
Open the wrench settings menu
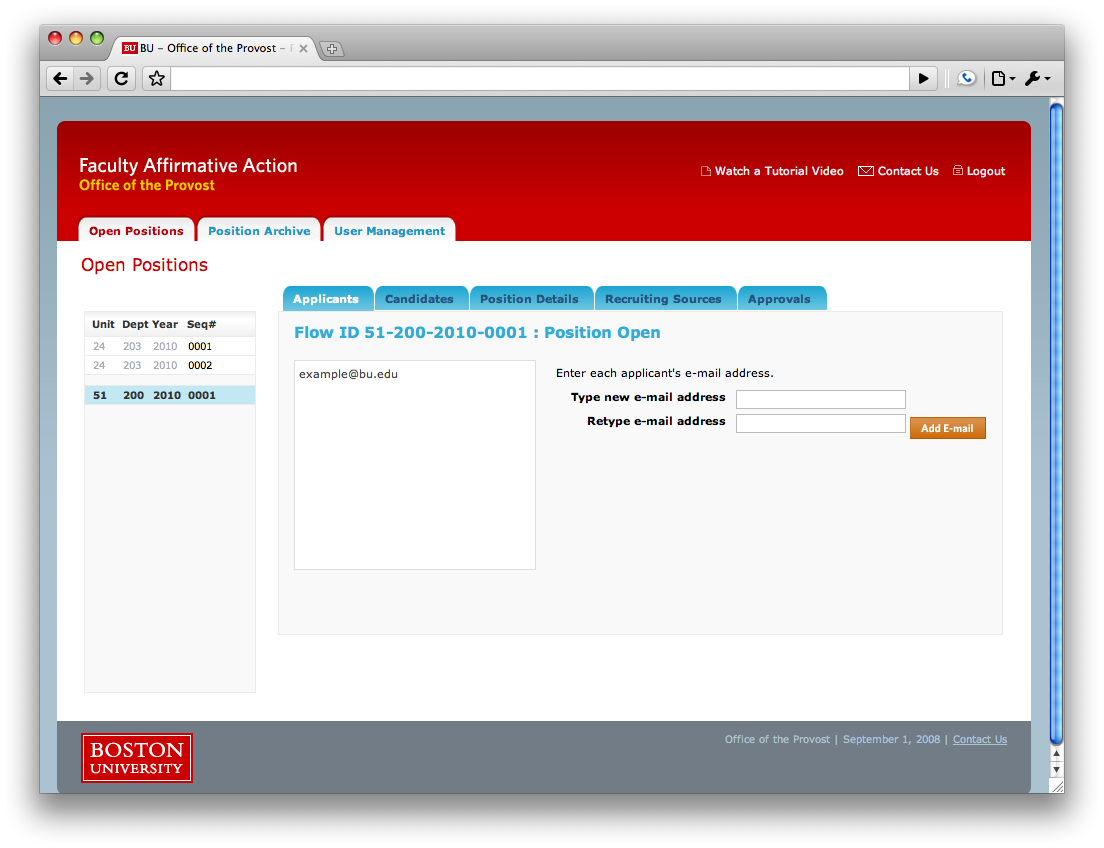1037,78
